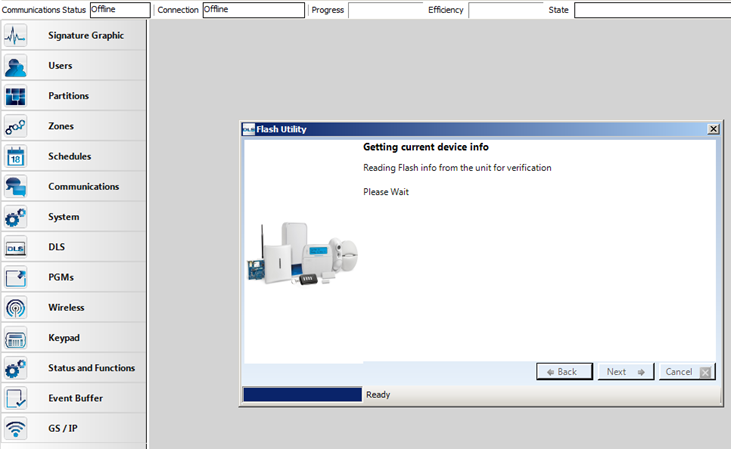
Task: Click the Schedules calendar icon
Action: click(x=15, y=156)
